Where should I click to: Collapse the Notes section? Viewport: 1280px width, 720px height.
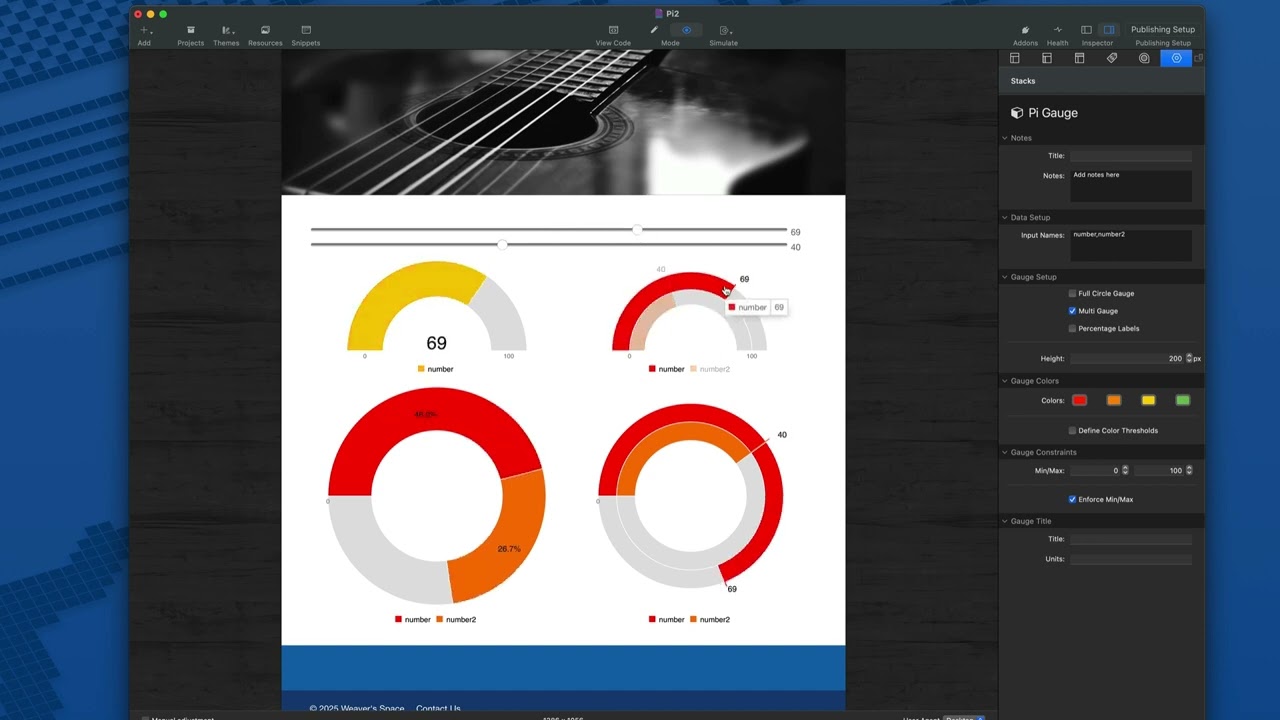coord(1005,138)
